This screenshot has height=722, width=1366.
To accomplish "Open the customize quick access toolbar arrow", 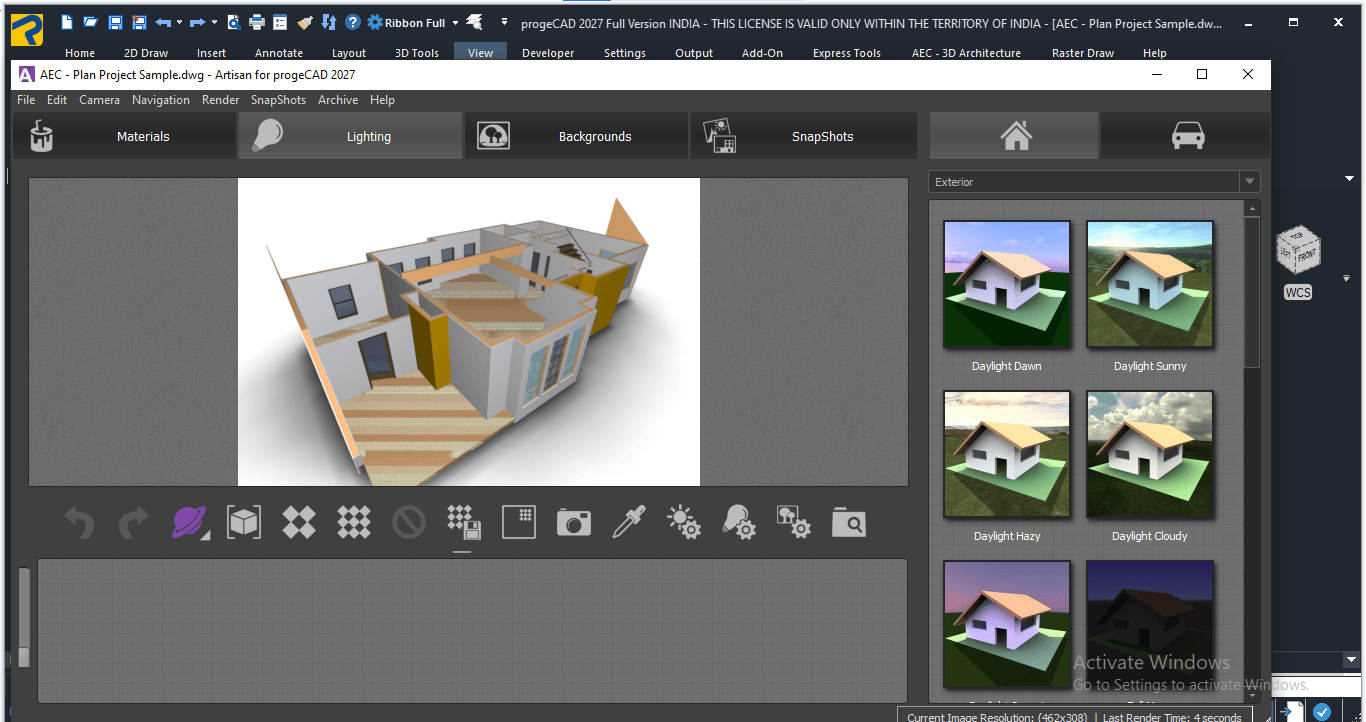I will [504, 22].
